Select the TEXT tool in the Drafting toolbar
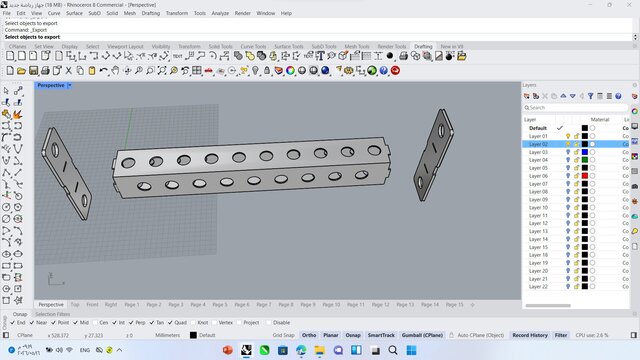The image size is (640, 360). [178, 56]
